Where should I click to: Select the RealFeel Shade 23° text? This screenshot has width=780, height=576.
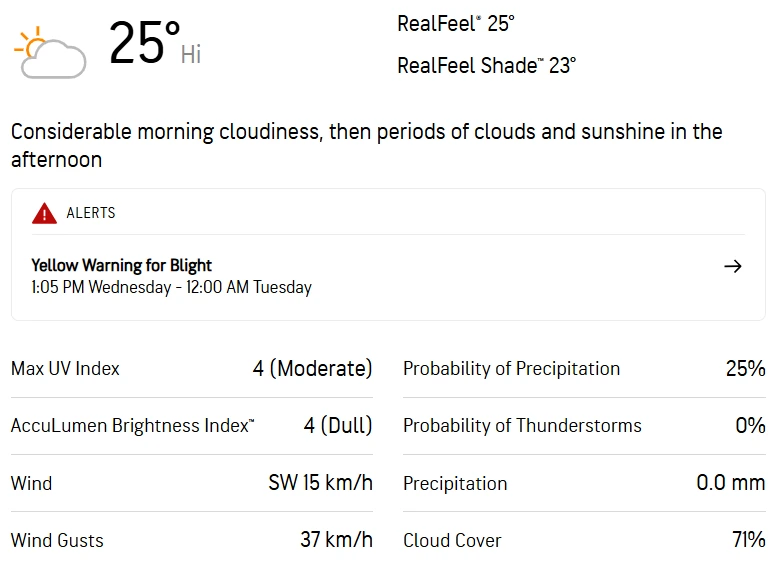(x=486, y=66)
